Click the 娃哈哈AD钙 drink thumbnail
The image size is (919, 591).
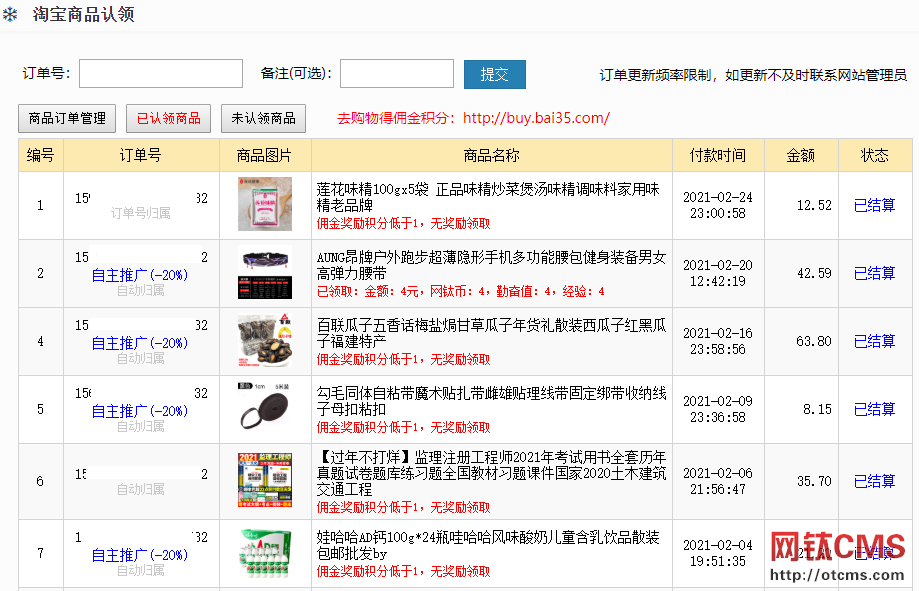pyautogui.click(x=265, y=553)
